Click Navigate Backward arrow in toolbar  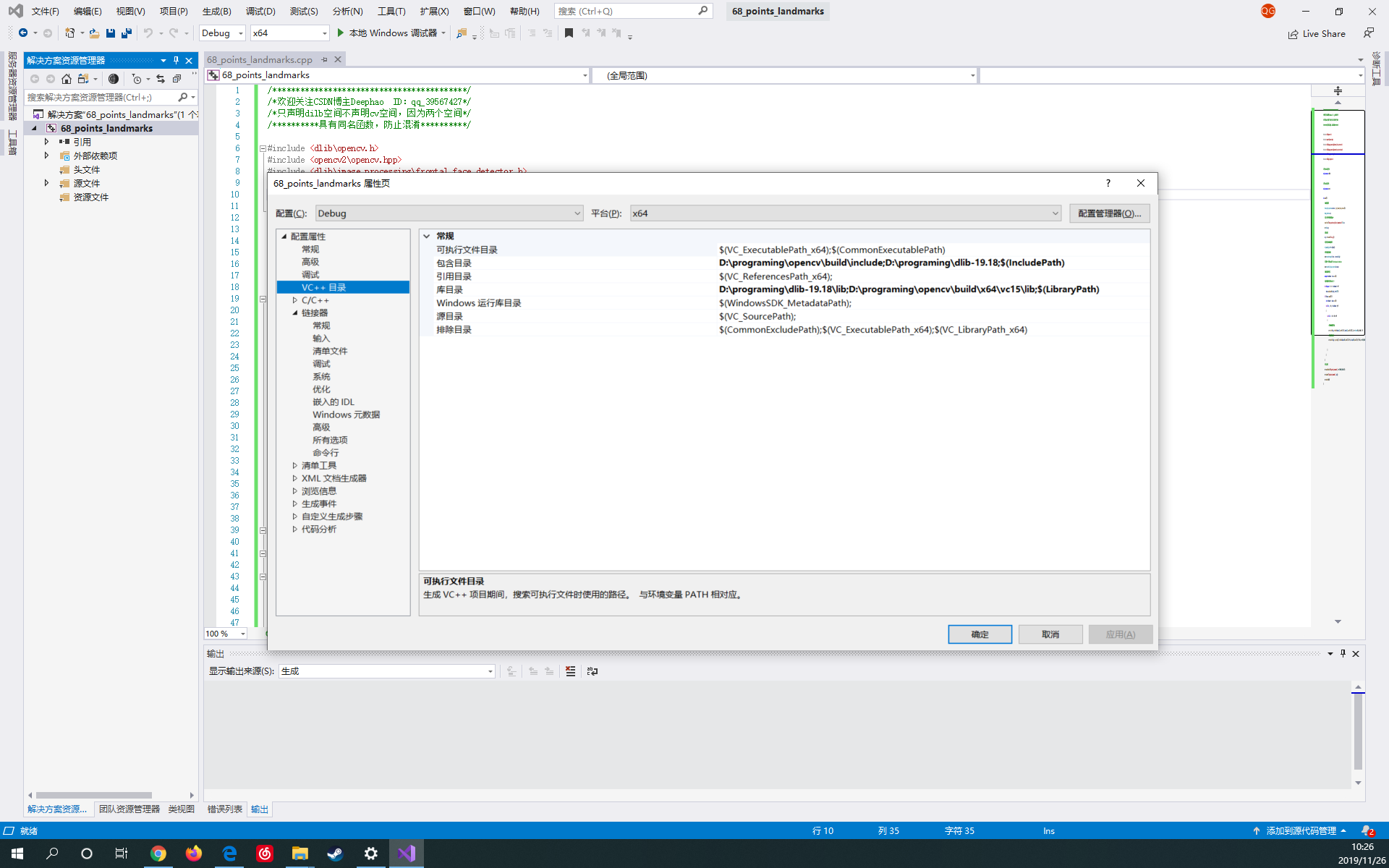(x=22, y=33)
